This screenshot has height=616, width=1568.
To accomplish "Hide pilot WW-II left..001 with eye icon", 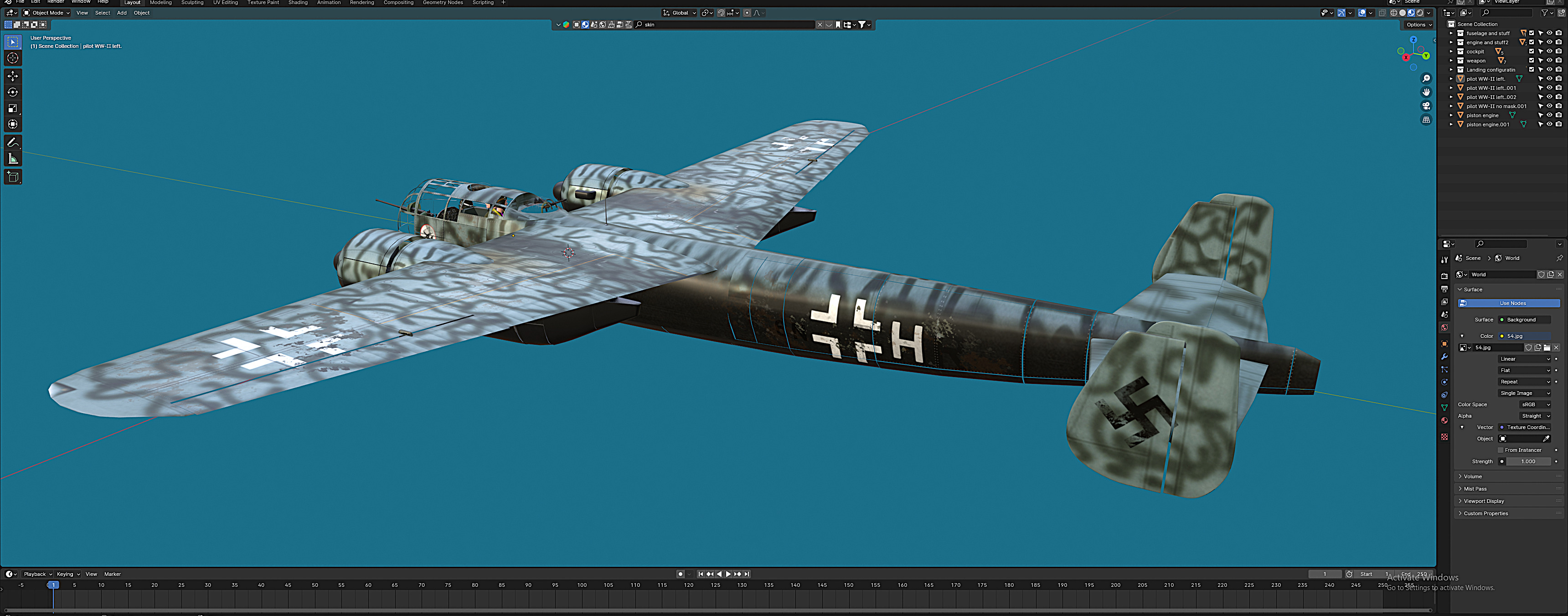I will 1549,88.
